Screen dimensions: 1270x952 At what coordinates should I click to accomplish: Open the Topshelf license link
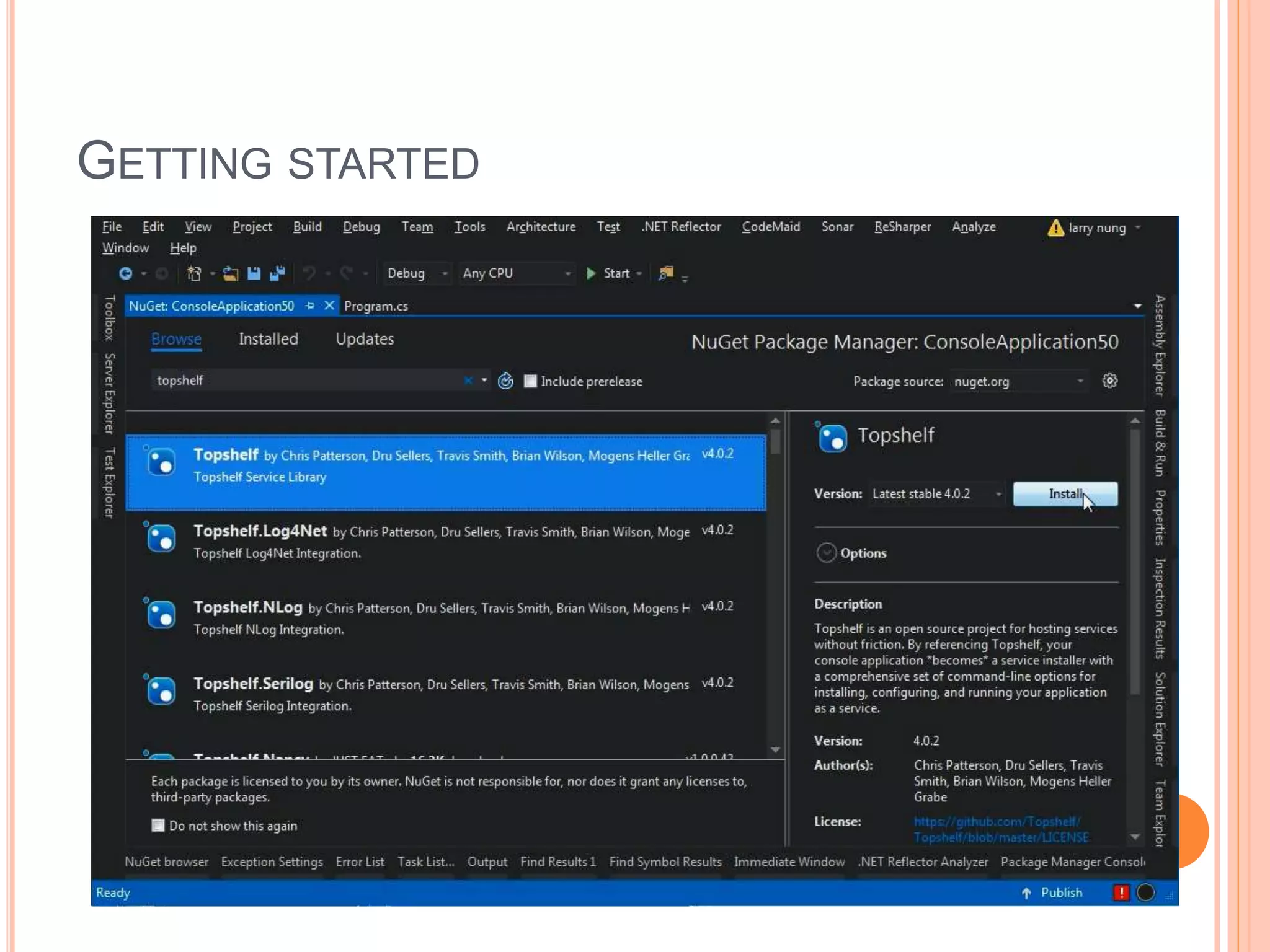tap(1001, 829)
